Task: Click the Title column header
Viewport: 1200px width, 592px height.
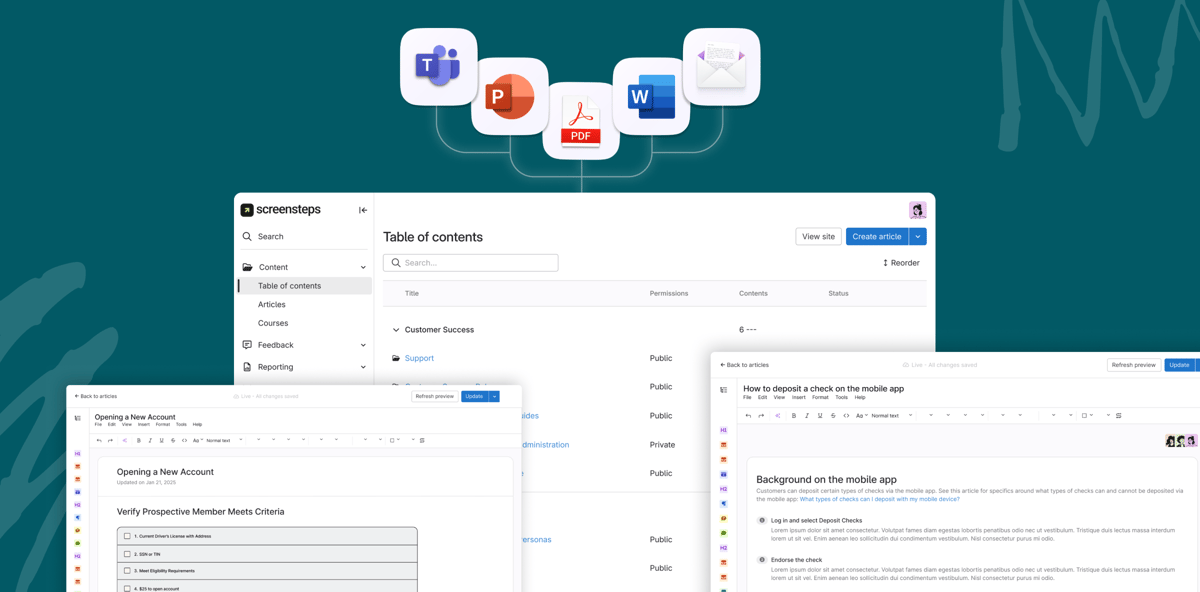Action: click(412, 294)
